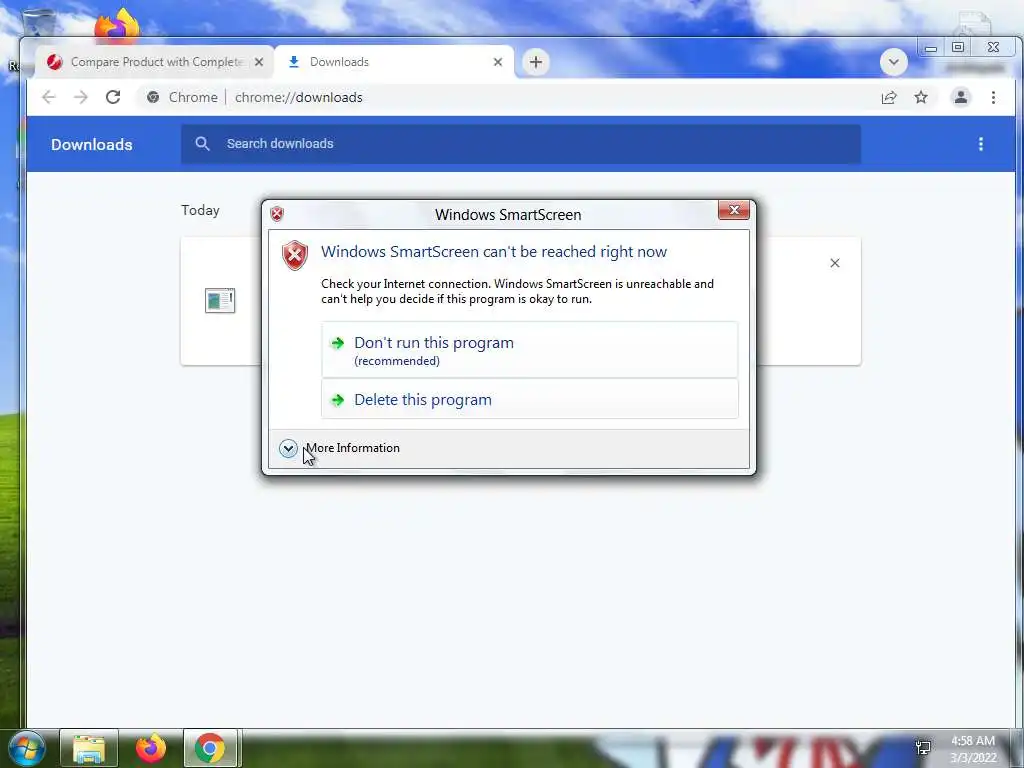Click Chrome's back navigation arrow
Viewport: 1024px width, 768px height.
click(x=48, y=97)
